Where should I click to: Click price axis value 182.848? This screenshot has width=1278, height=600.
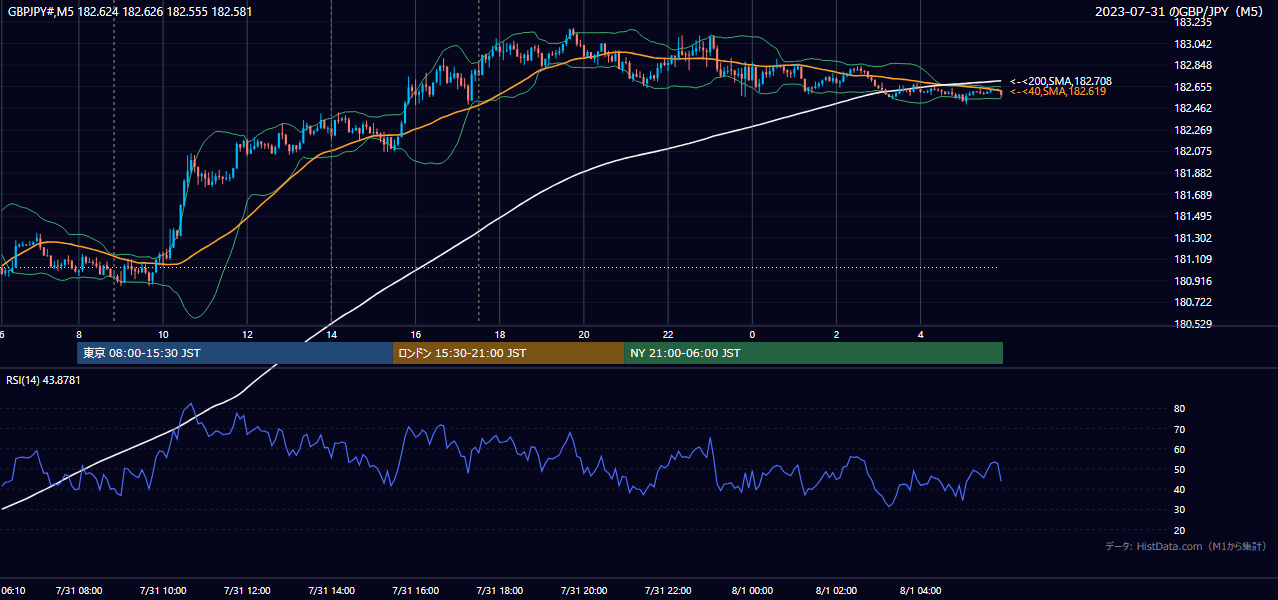tap(1192, 65)
